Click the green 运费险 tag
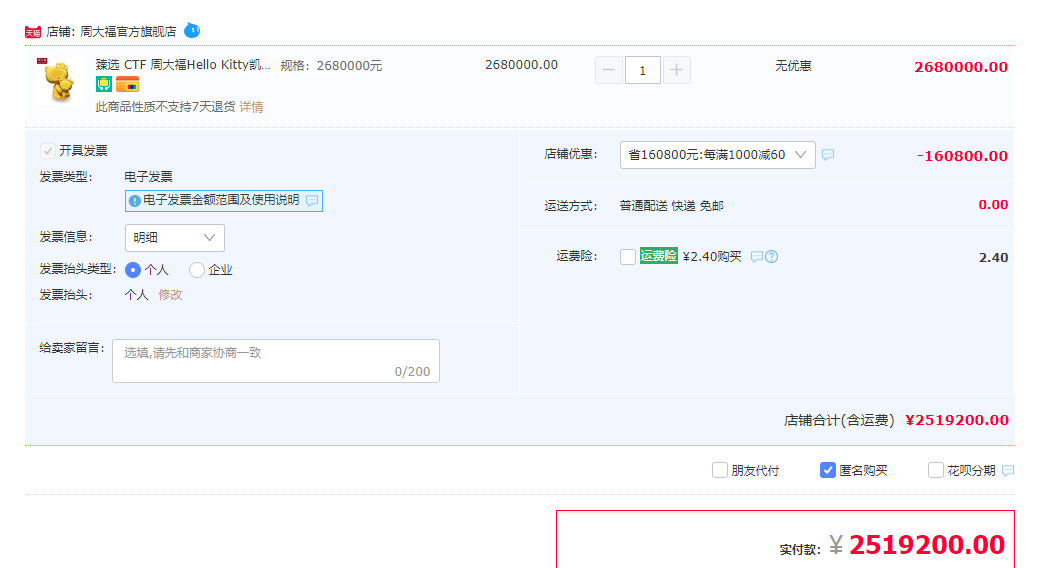This screenshot has height=568, width=1038. click(x=659, y=256)
